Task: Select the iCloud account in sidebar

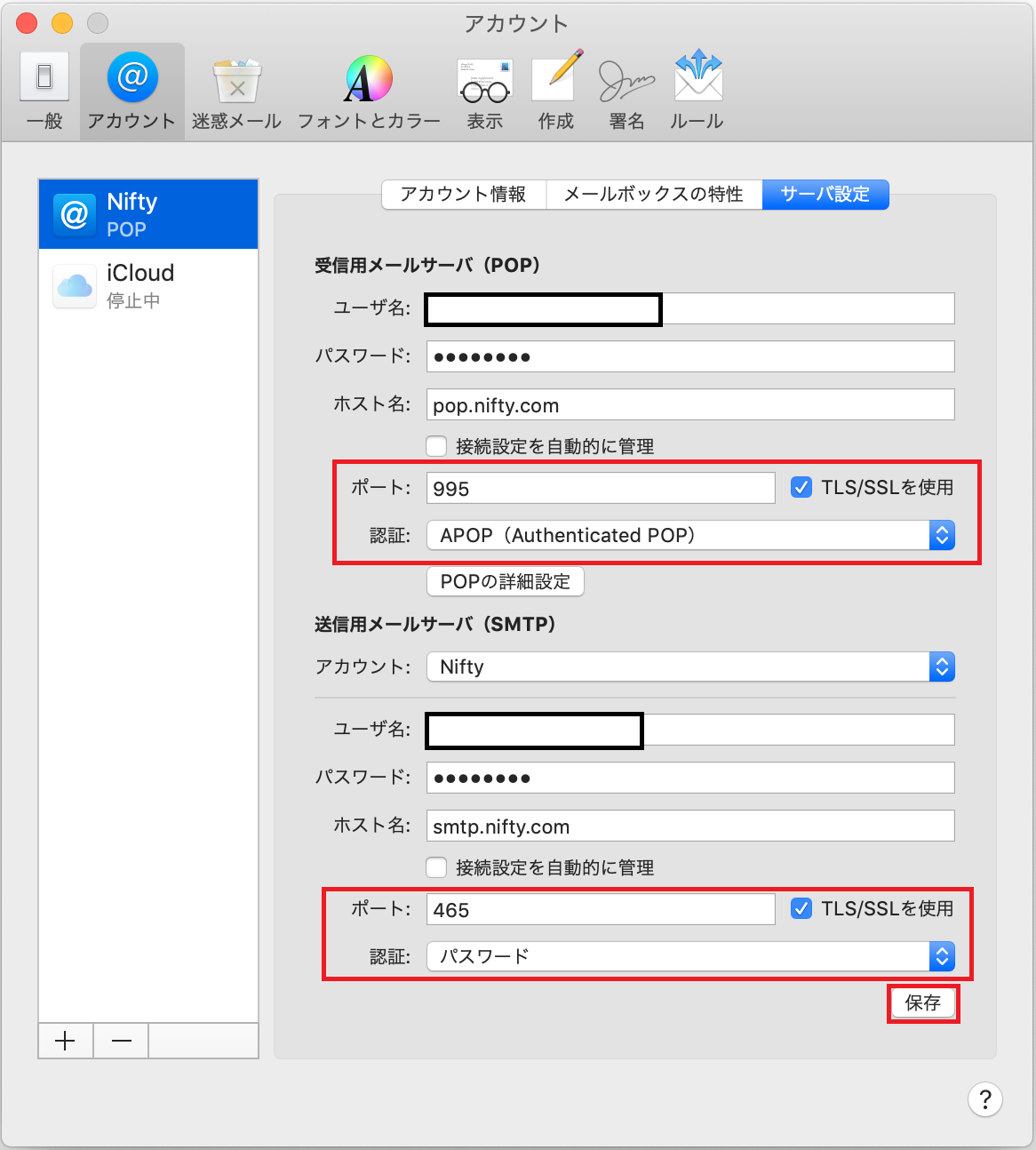Action: click(x=148, y=285)
